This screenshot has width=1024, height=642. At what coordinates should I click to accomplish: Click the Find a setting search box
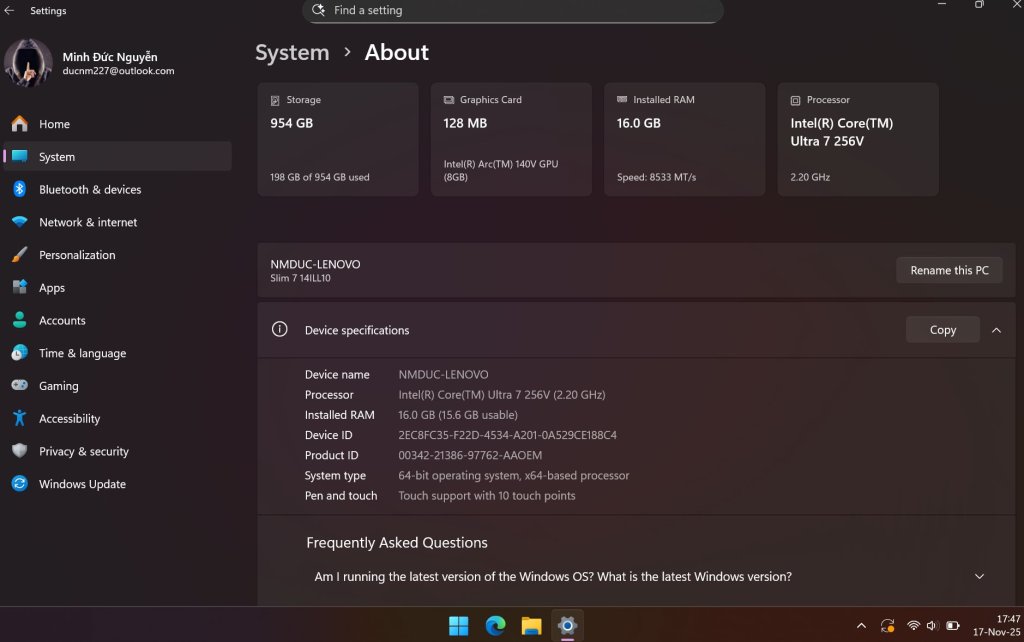click(512, 10)
